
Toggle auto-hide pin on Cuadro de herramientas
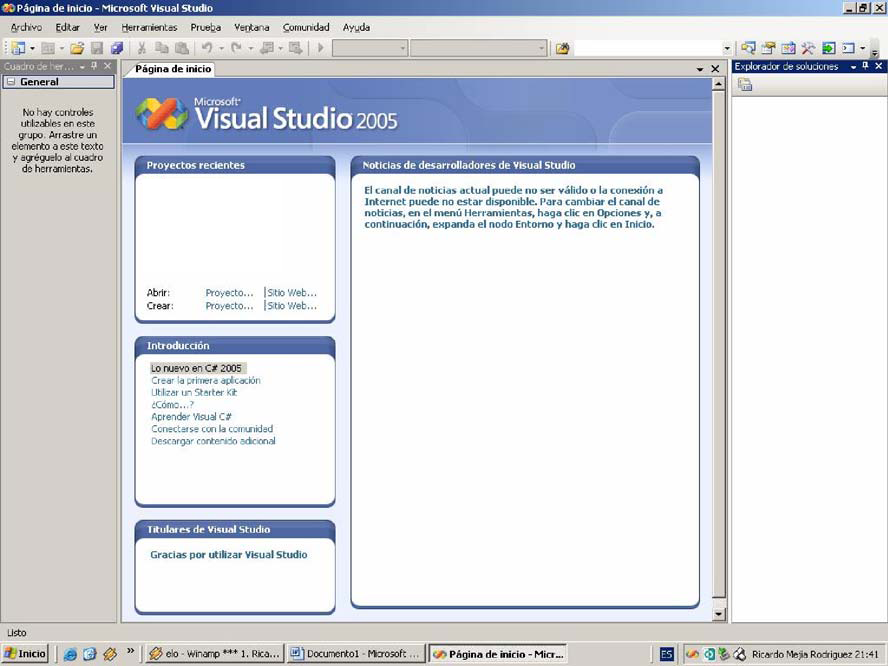tap(94, 66)
